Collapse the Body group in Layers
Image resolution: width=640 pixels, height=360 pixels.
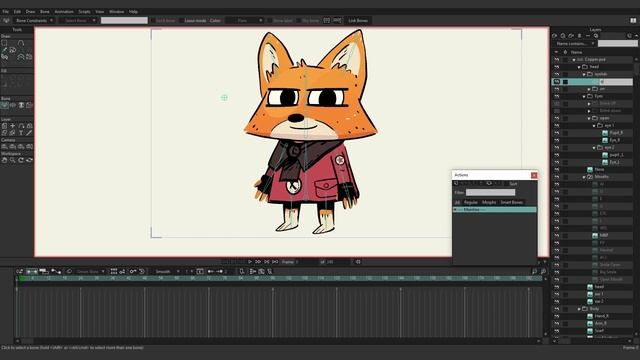(579, 309)
